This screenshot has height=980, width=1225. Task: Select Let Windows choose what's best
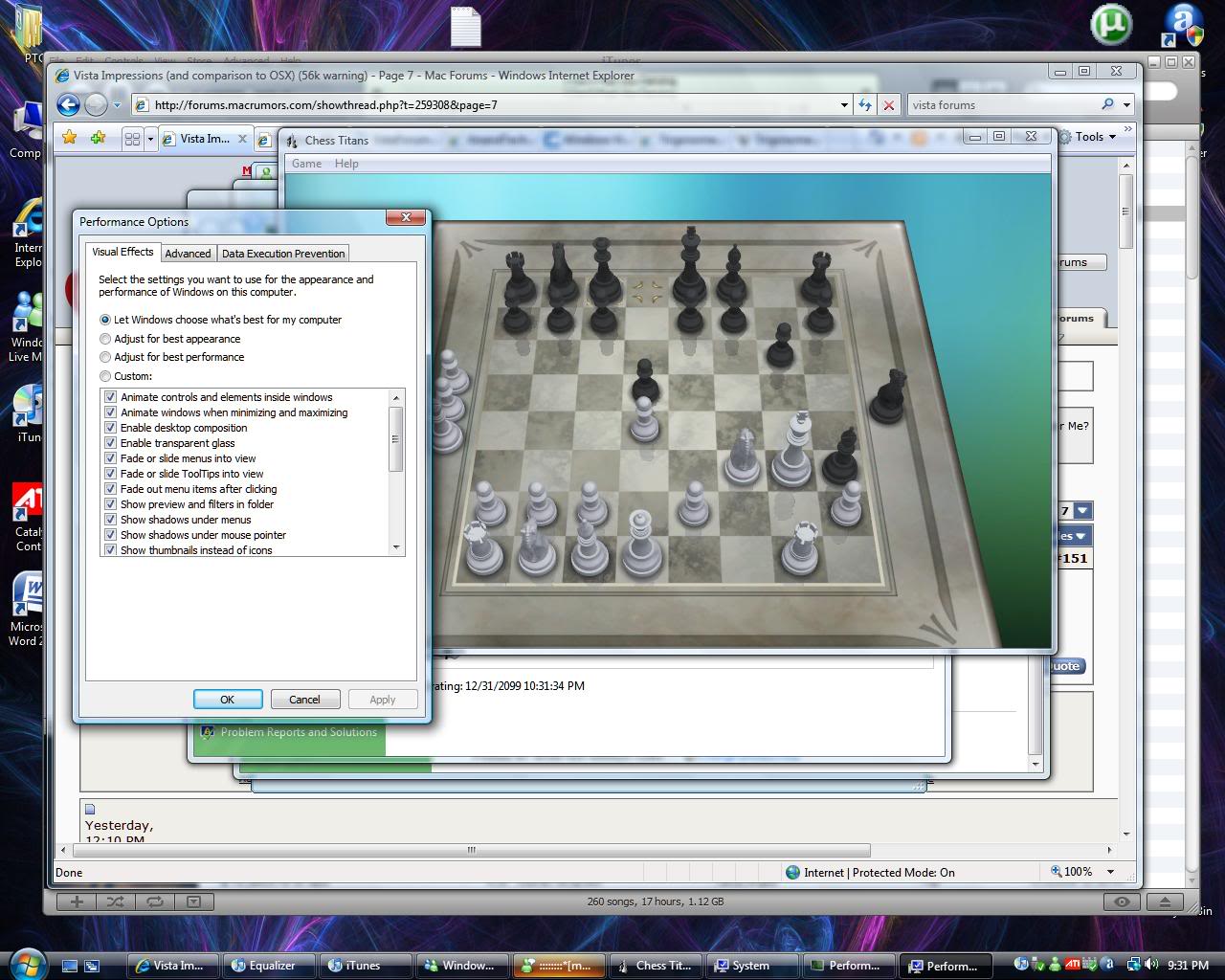221,320
